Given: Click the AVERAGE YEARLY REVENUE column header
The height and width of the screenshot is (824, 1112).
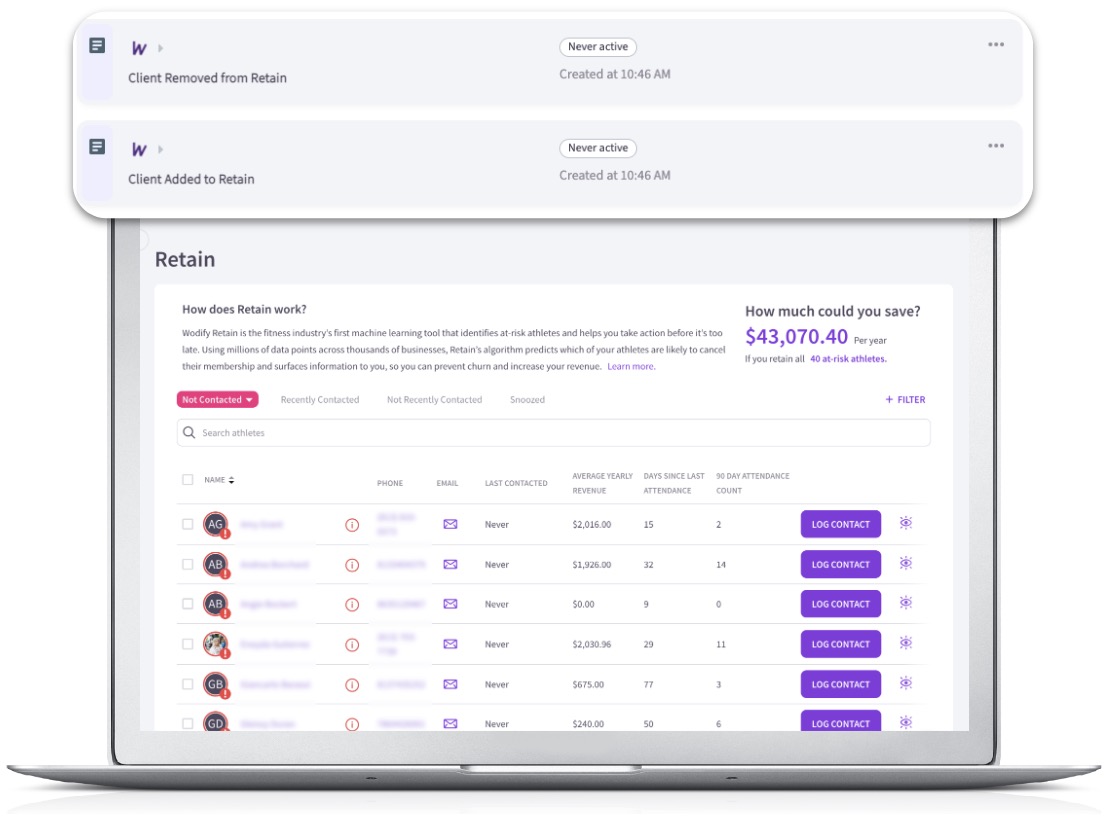Looking at the screenshot, I should pos(603,484).
